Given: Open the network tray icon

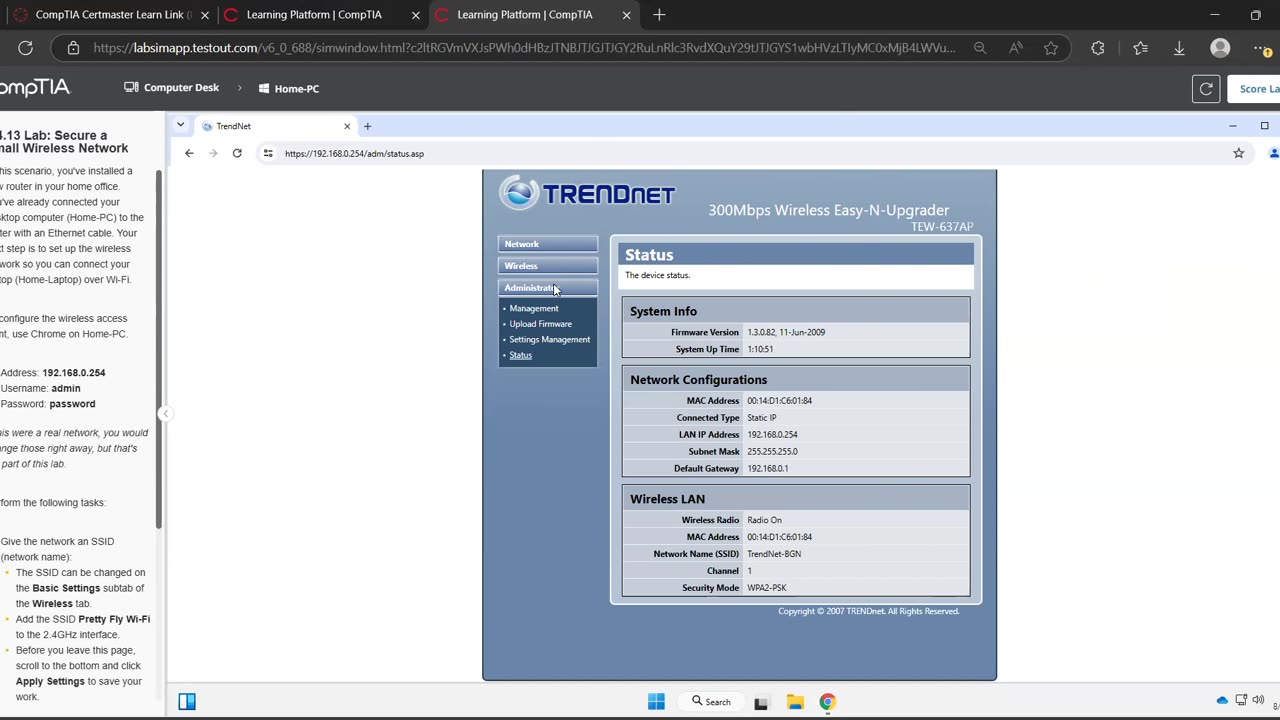Looking at the screenshot, I should [x=1241, y=700].
